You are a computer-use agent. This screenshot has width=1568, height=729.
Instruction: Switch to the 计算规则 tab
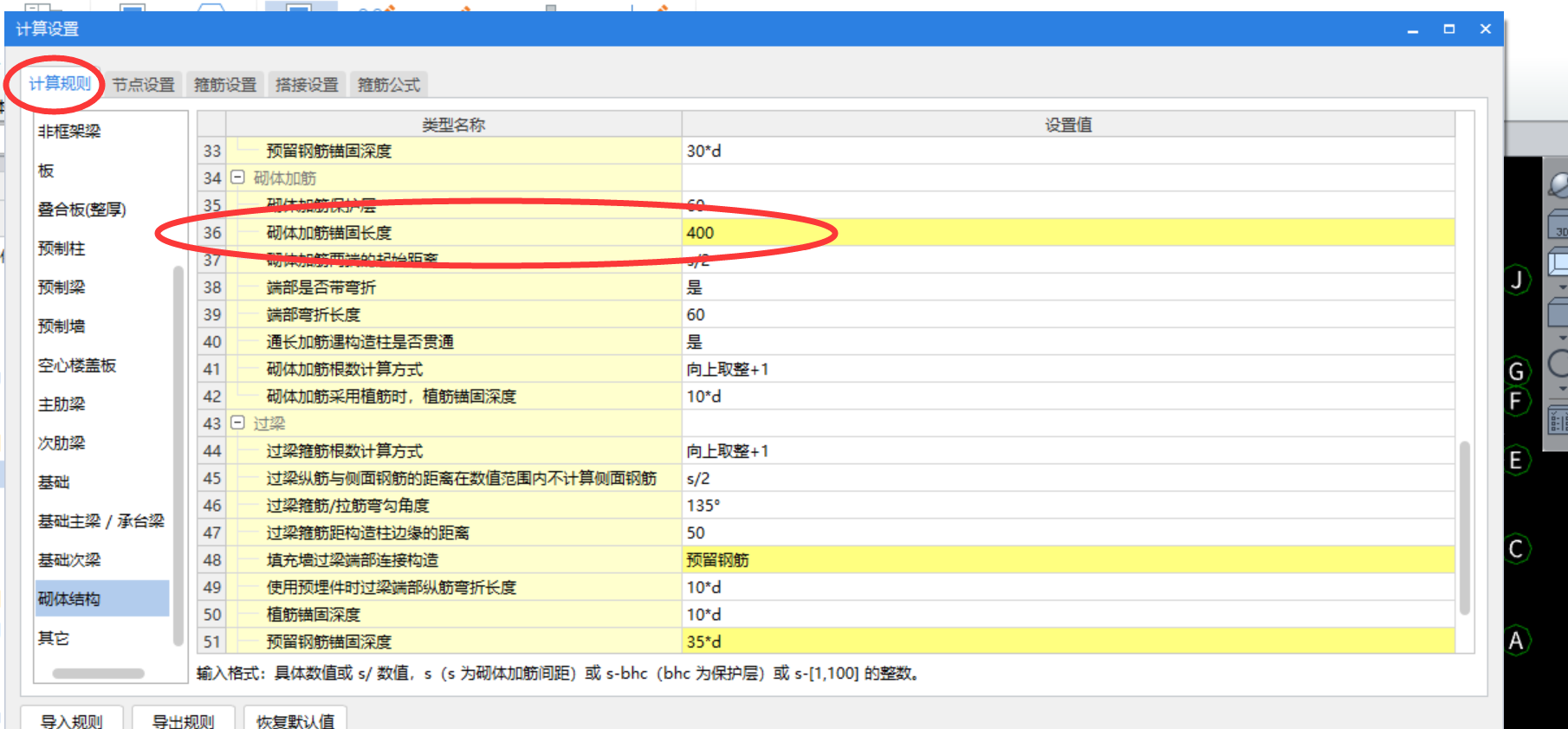(x=60, y=83)
